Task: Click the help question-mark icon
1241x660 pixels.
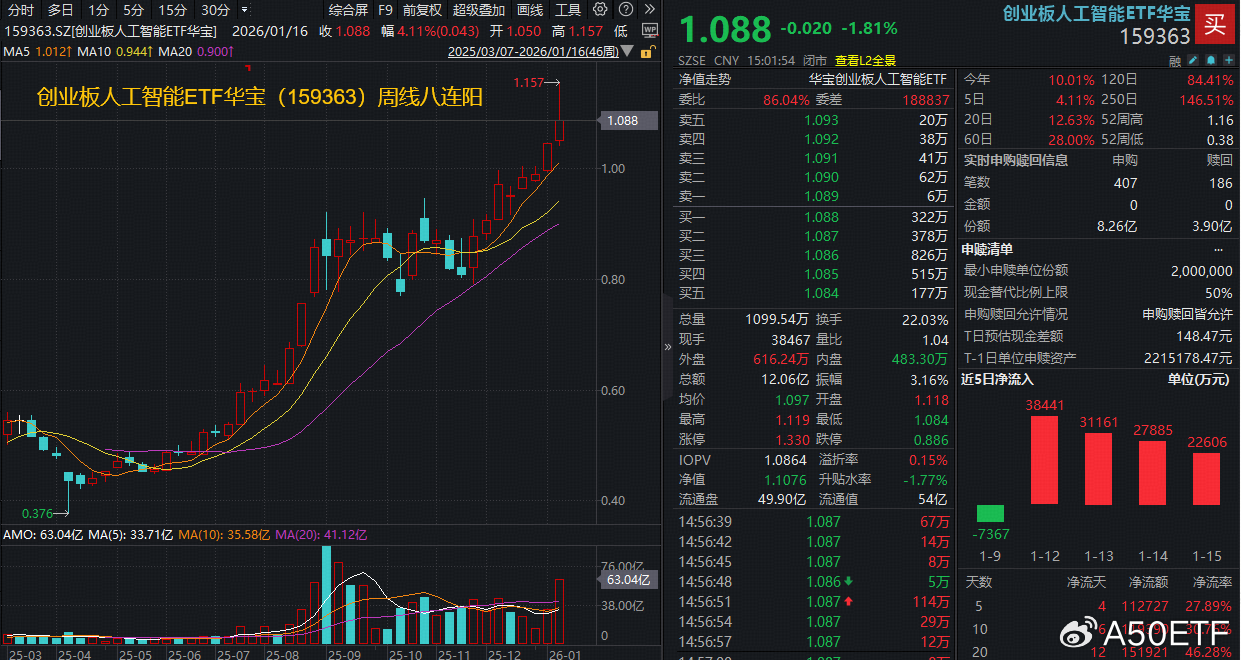Action: click(626, 9)
